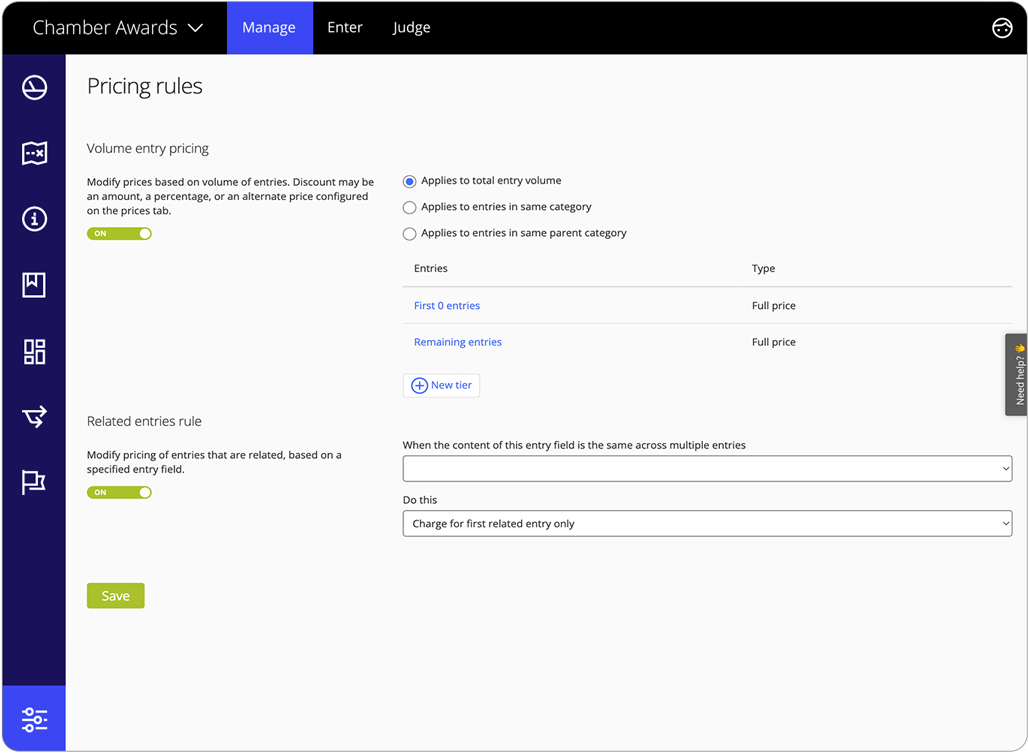Open the settings sliders icon at sidebar bottom
Screen dimensions: 1028x755
tap(34, 719)
